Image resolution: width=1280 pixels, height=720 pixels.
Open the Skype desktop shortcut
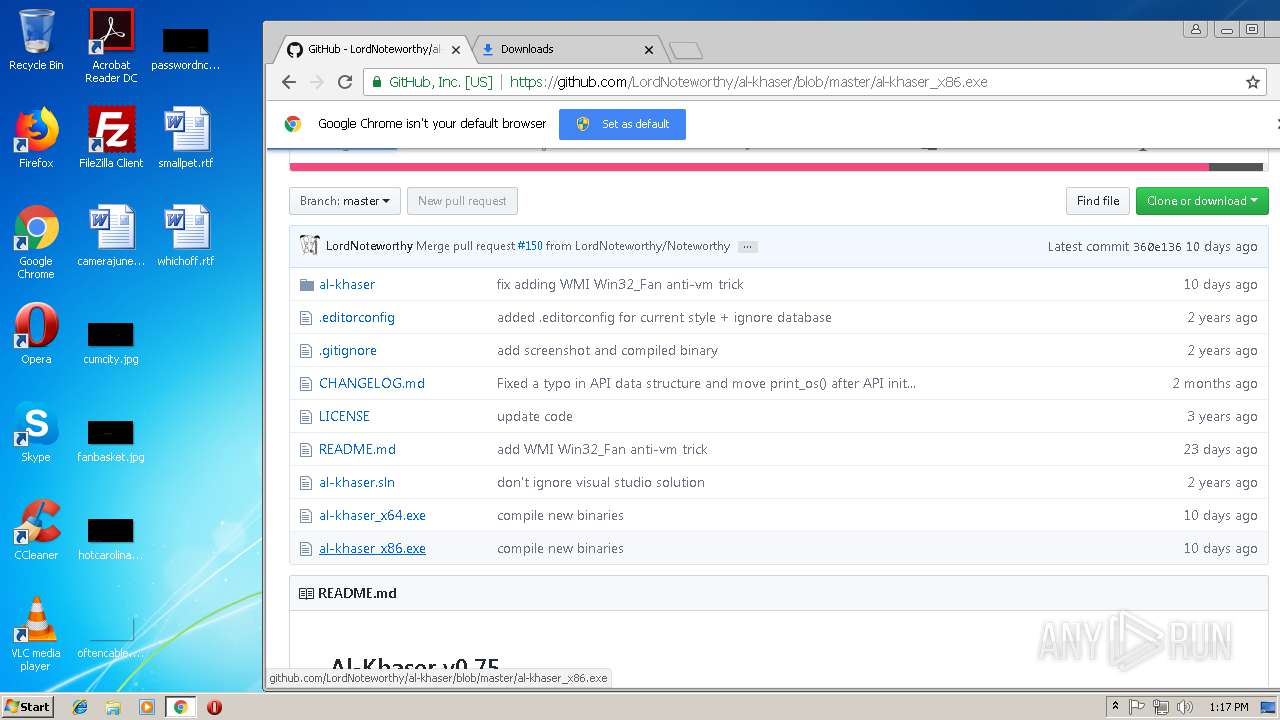tap(36, 432)
